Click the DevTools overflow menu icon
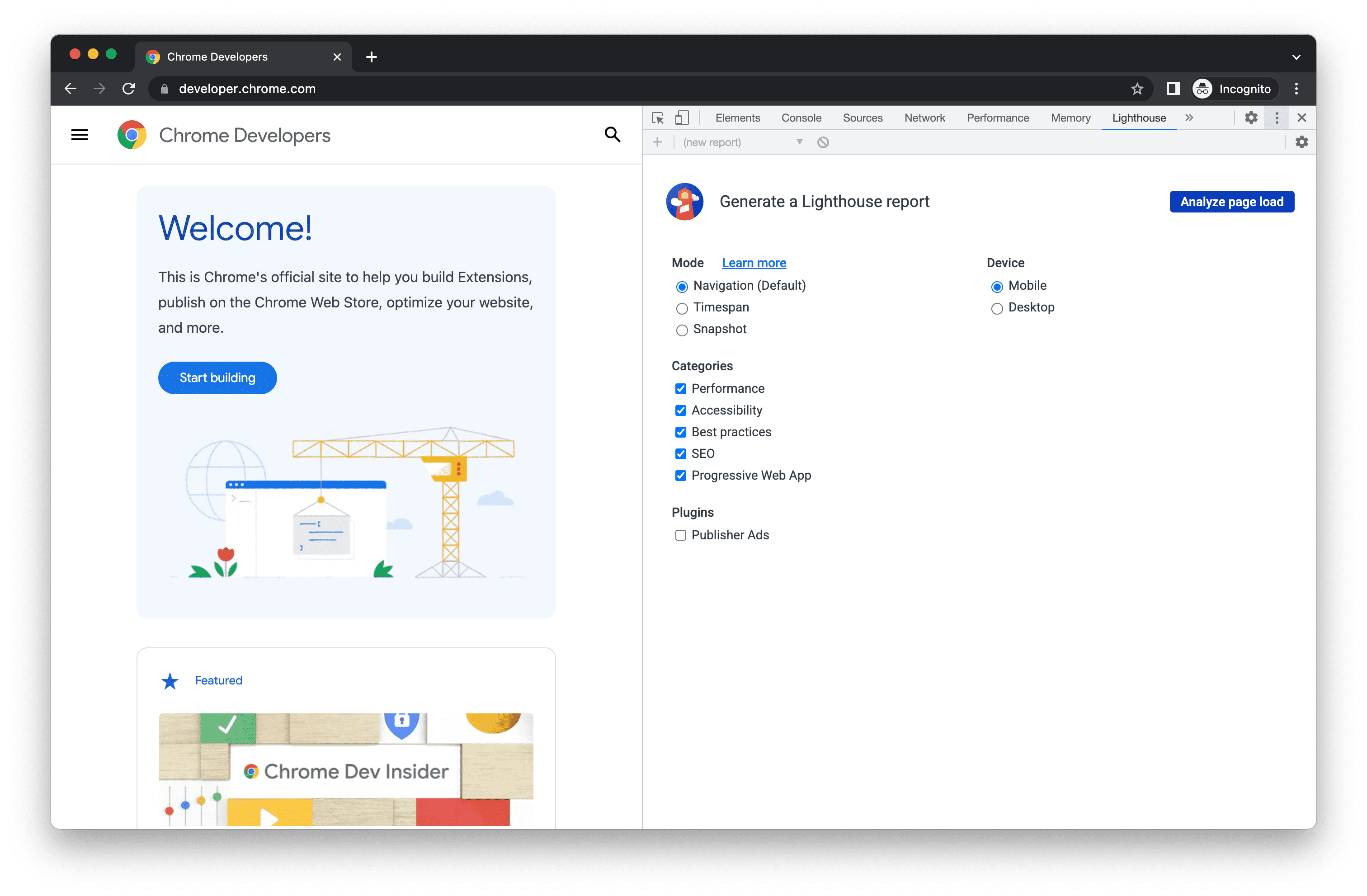This screenshot has height=896, width=1367. tap(1277, 117)
